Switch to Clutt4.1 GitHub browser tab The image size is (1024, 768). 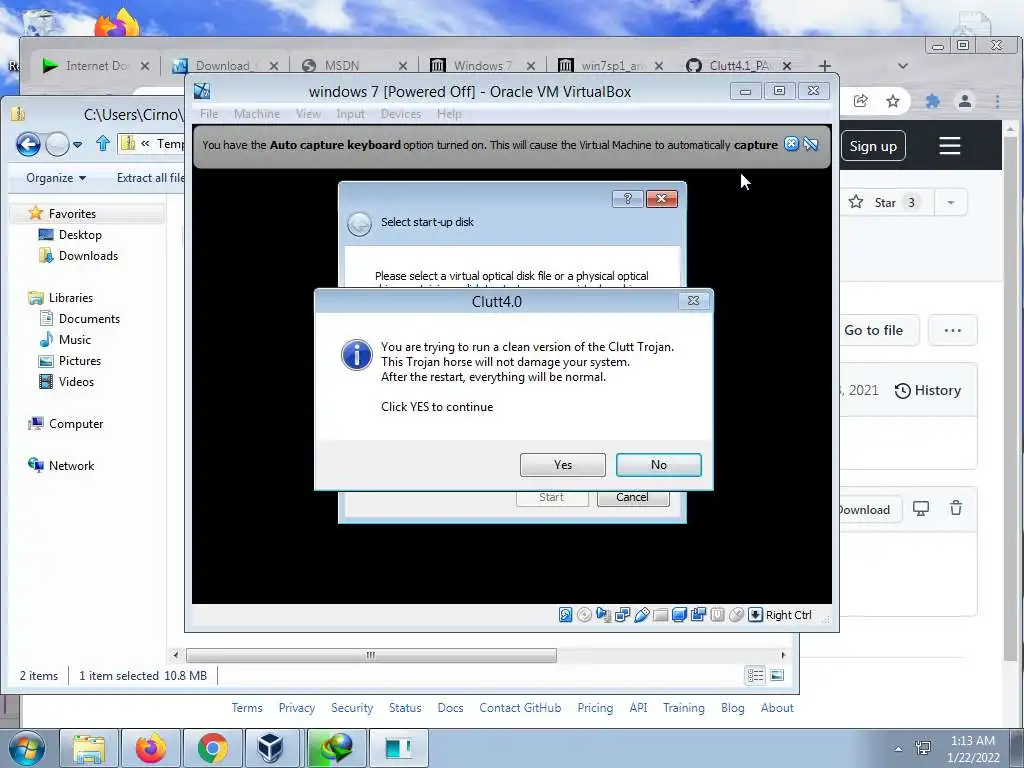pos(738,66)
